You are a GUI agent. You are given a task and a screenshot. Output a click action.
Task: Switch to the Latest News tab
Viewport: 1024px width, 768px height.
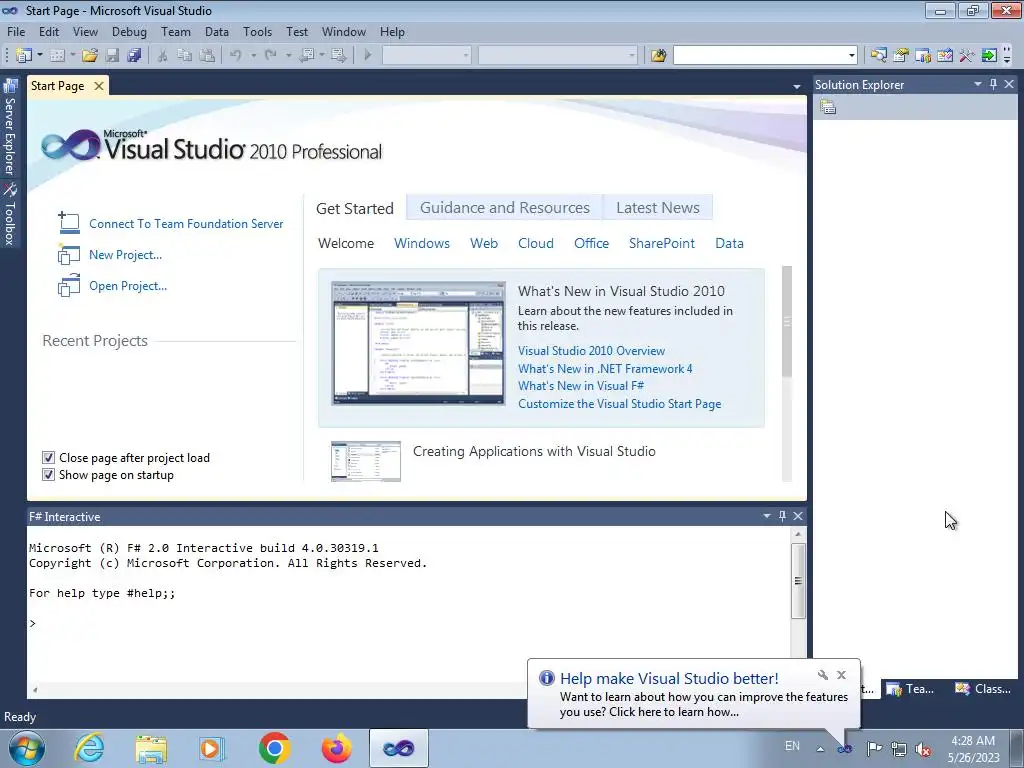[x=658, y=208]
